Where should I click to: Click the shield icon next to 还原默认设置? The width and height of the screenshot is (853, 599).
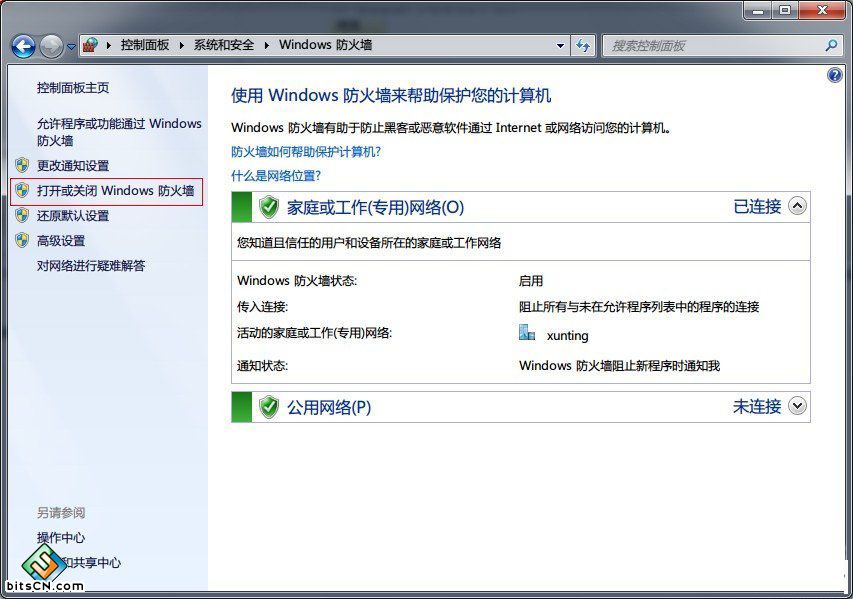coord(22,215)
